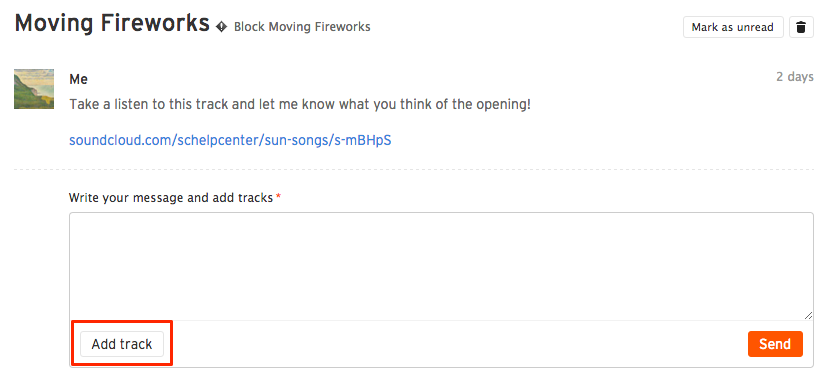The image size is (821, 385).
Task: Click the empty footer bar beside Add track
Action: click(456, 344)
